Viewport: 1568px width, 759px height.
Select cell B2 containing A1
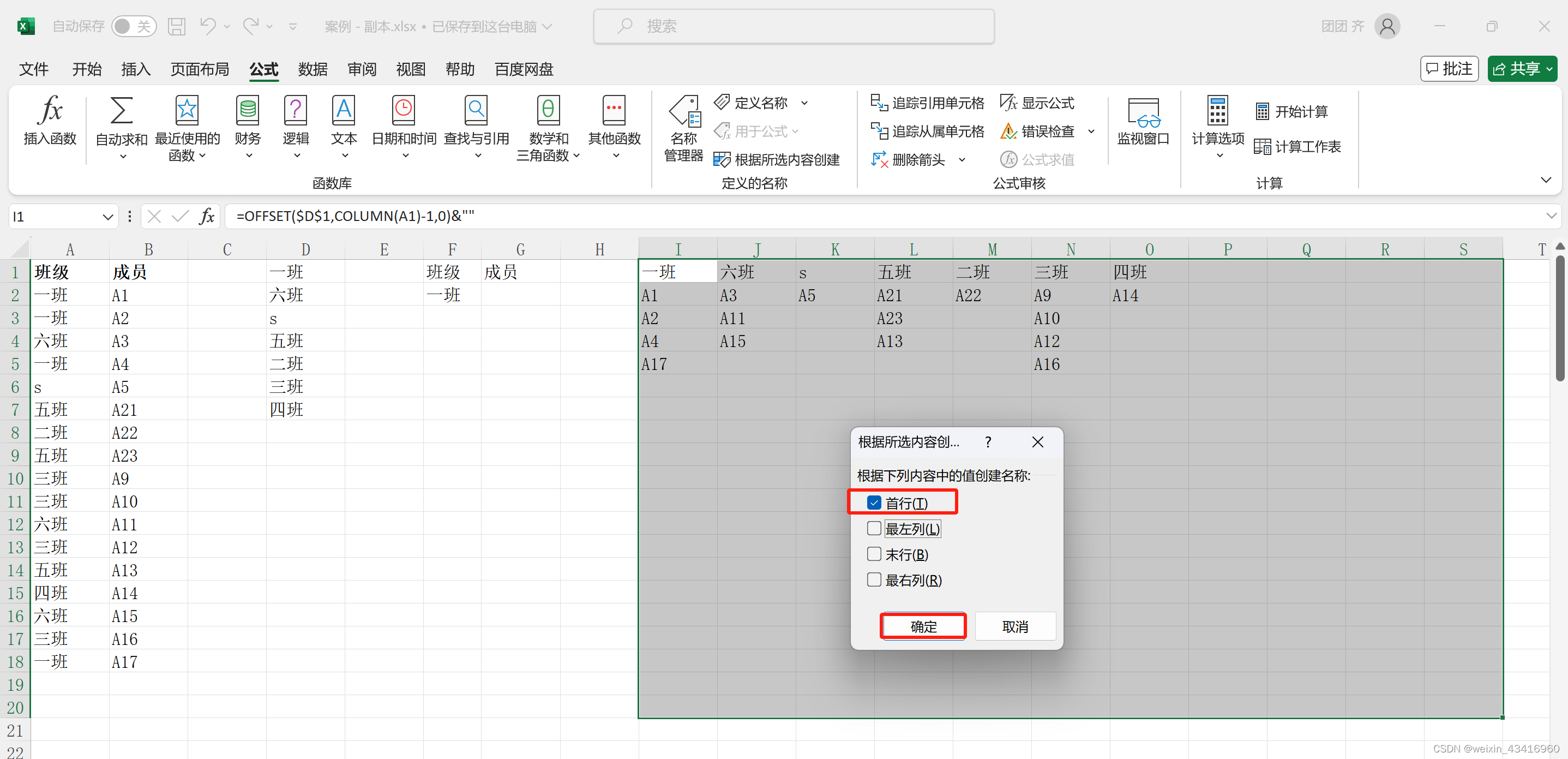[148, 295]
